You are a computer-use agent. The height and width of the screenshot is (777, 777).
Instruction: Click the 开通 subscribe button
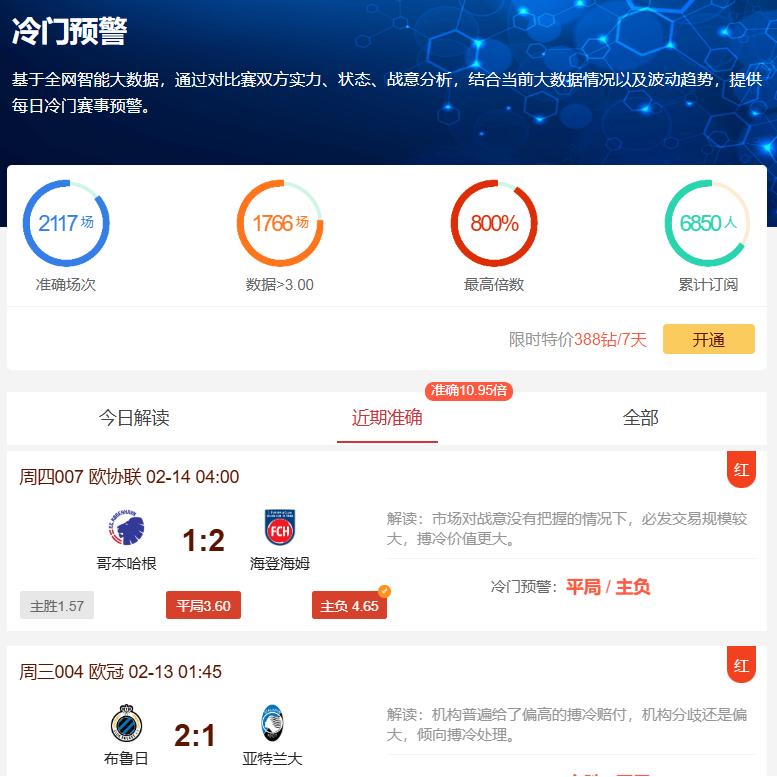click(709, 339)
